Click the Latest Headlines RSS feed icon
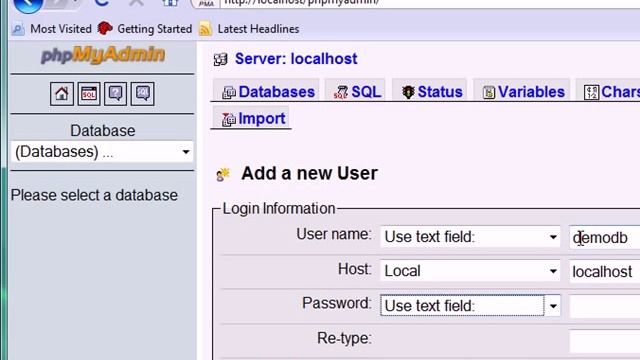 point(205,29)
